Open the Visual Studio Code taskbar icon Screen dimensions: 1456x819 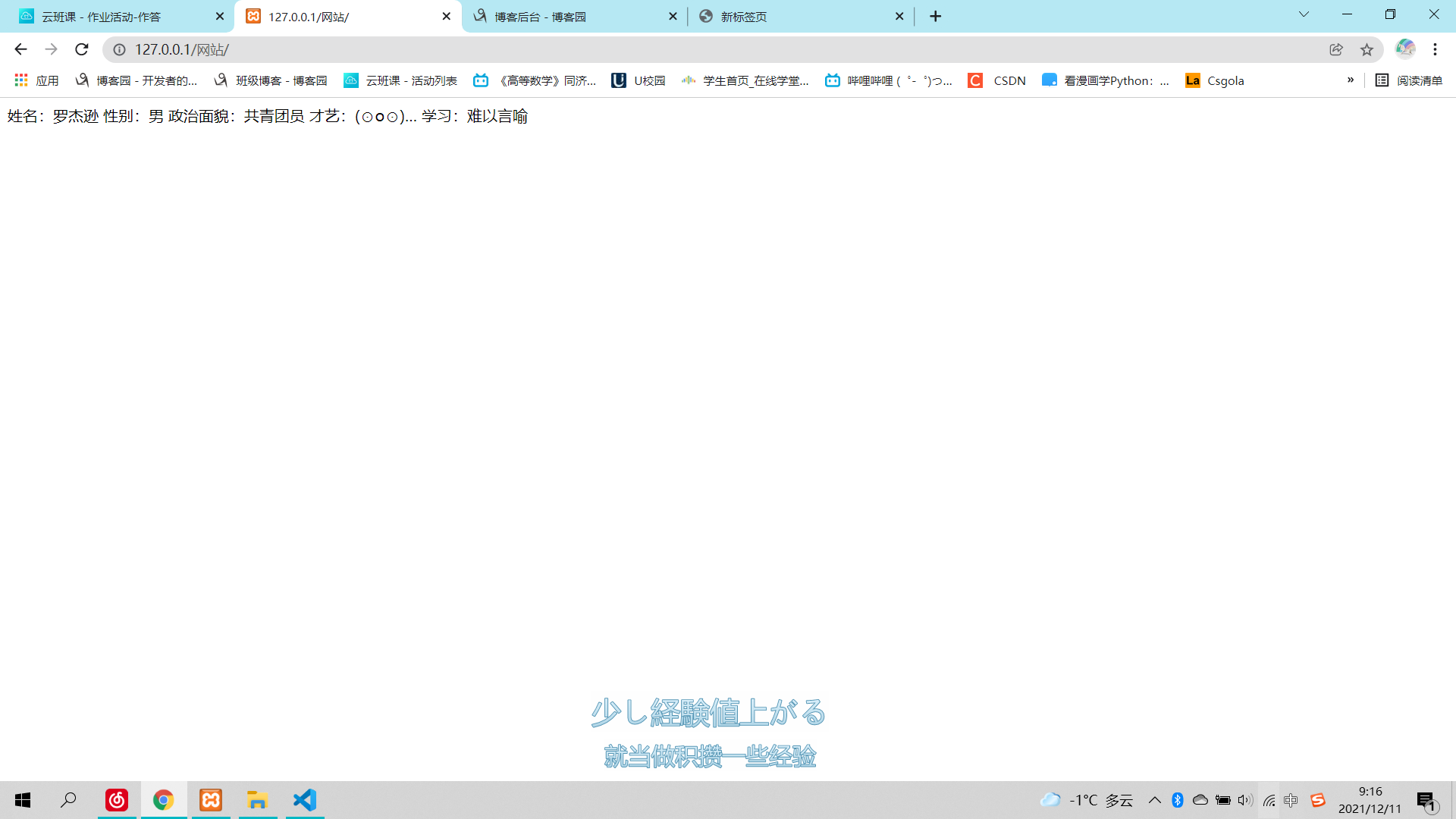click(305, 800)
